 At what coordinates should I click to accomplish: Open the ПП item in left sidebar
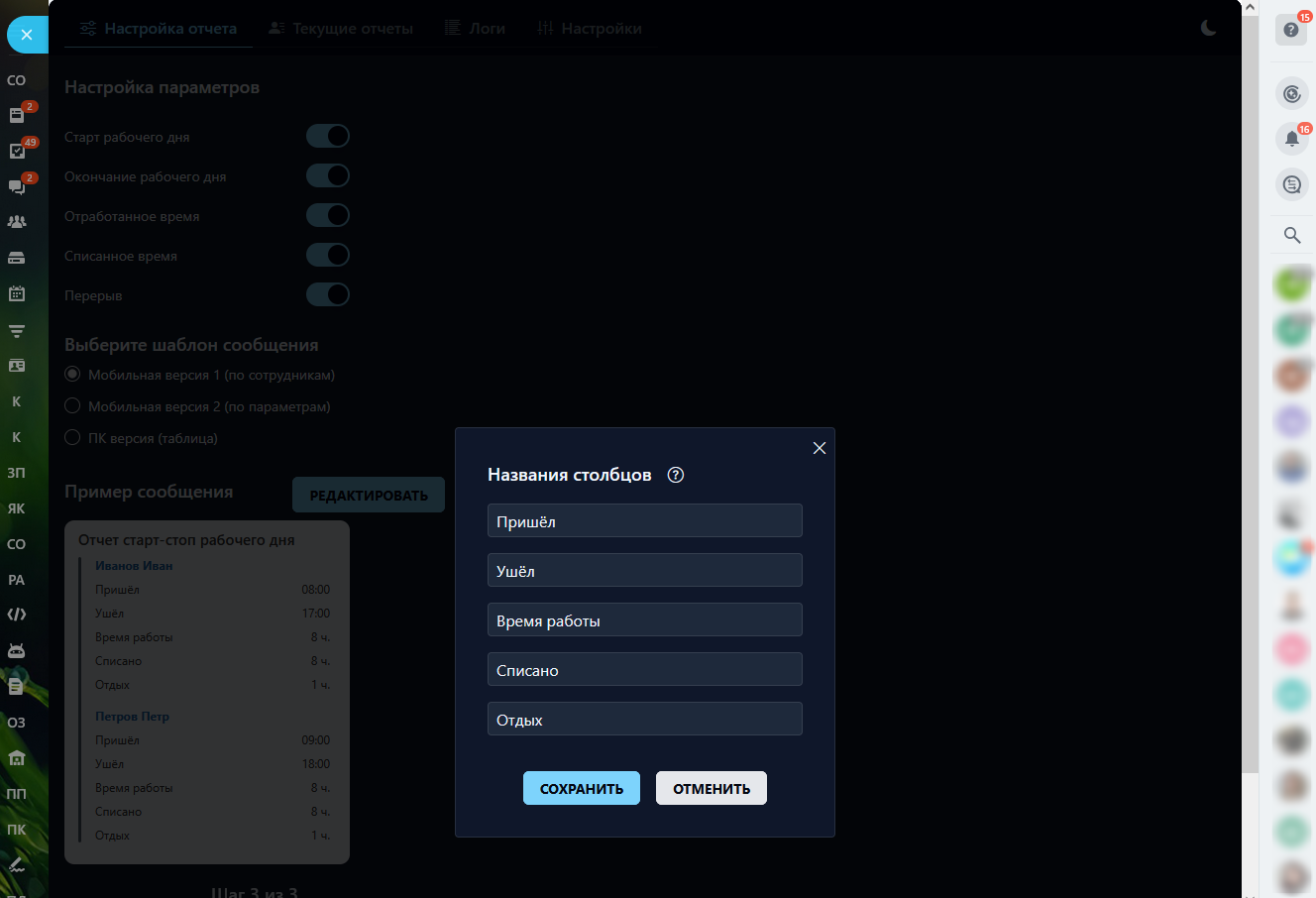point(17,794)
